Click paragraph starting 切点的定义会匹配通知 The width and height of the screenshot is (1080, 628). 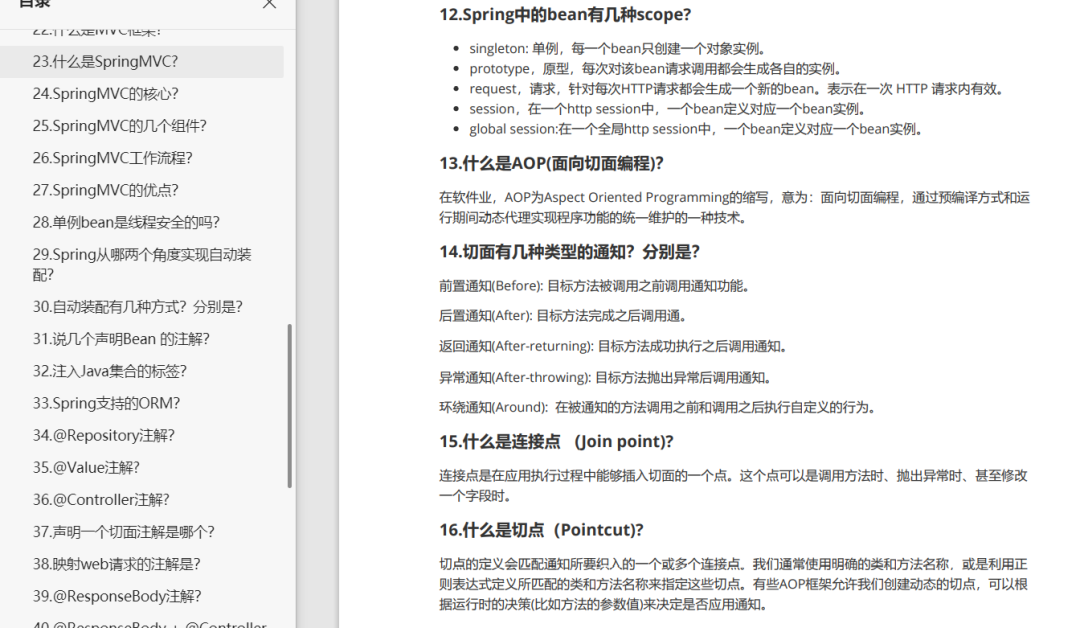(x=733, y=584)
